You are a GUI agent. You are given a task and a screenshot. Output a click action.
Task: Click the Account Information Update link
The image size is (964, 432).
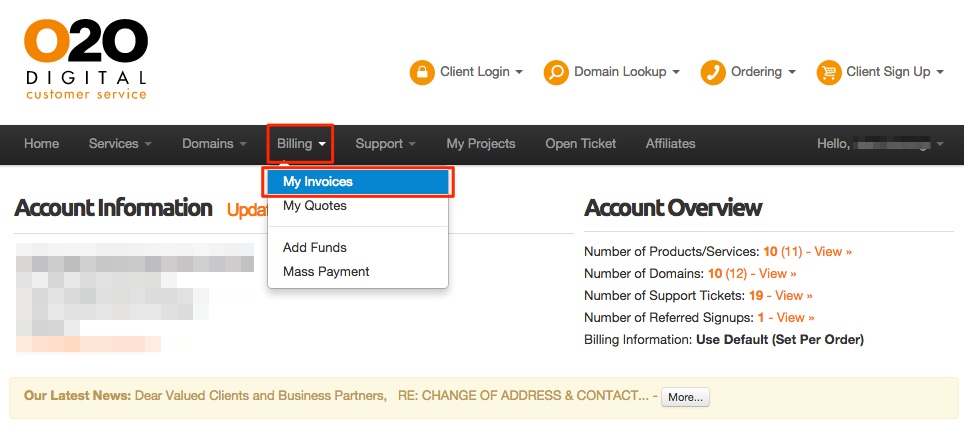(x=247, y=210)
